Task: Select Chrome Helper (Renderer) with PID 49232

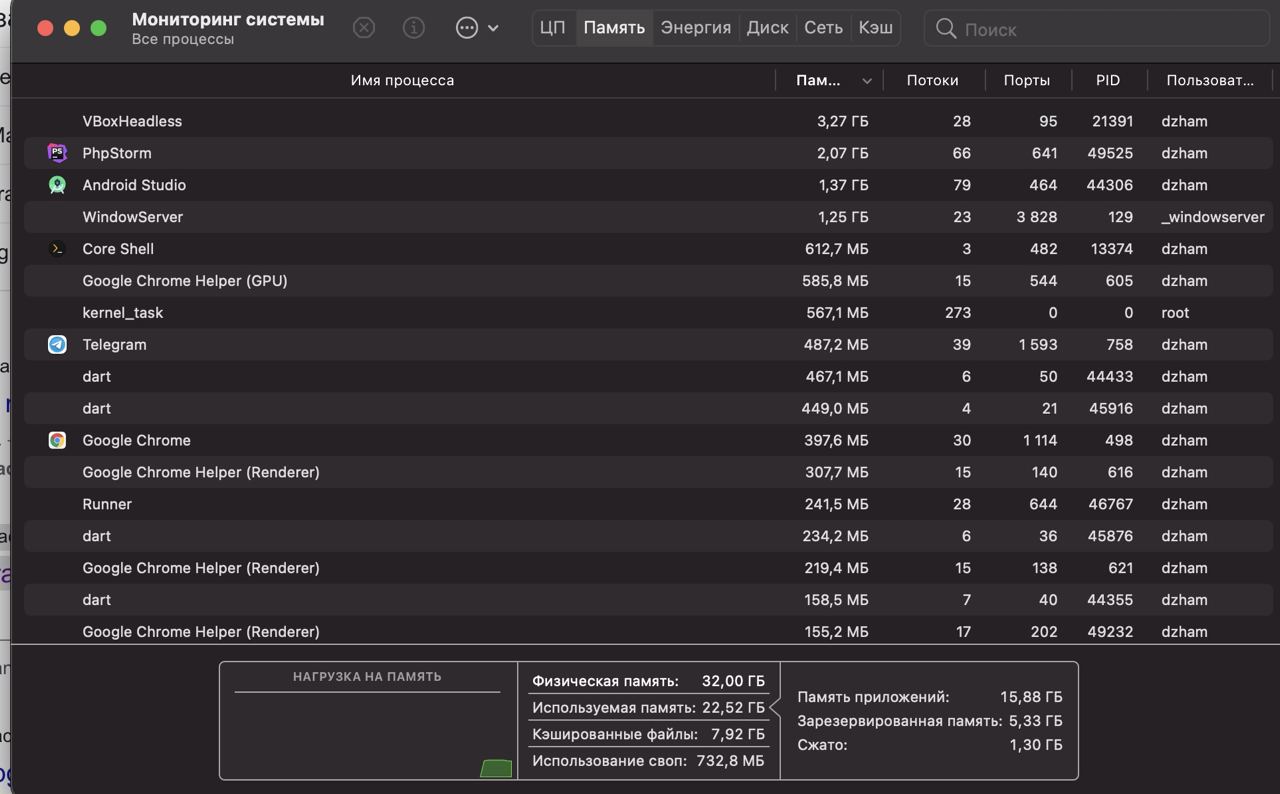Action: point(648,632)
